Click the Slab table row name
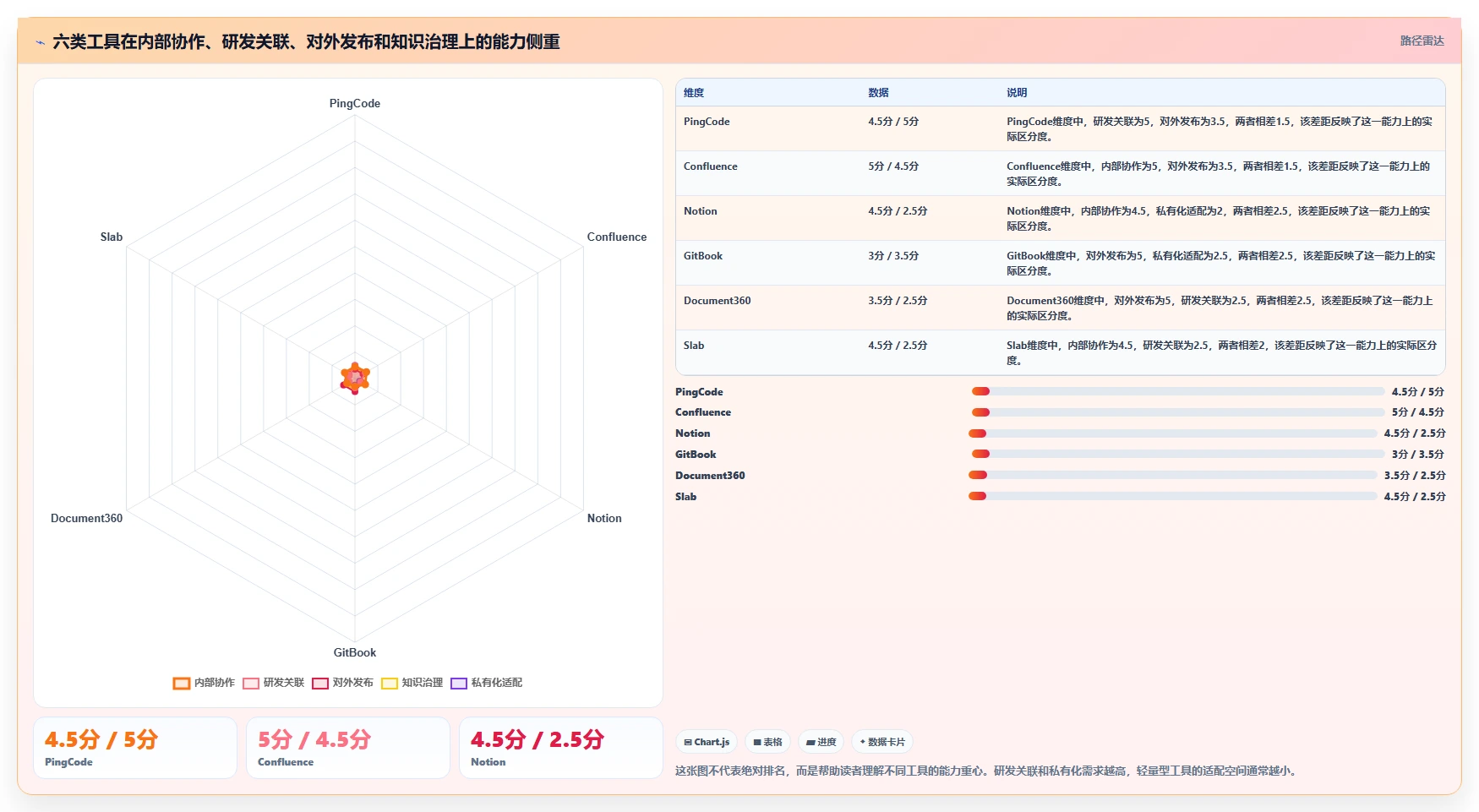Screen dimensions: 1479x812 click(x=694, y=346)
